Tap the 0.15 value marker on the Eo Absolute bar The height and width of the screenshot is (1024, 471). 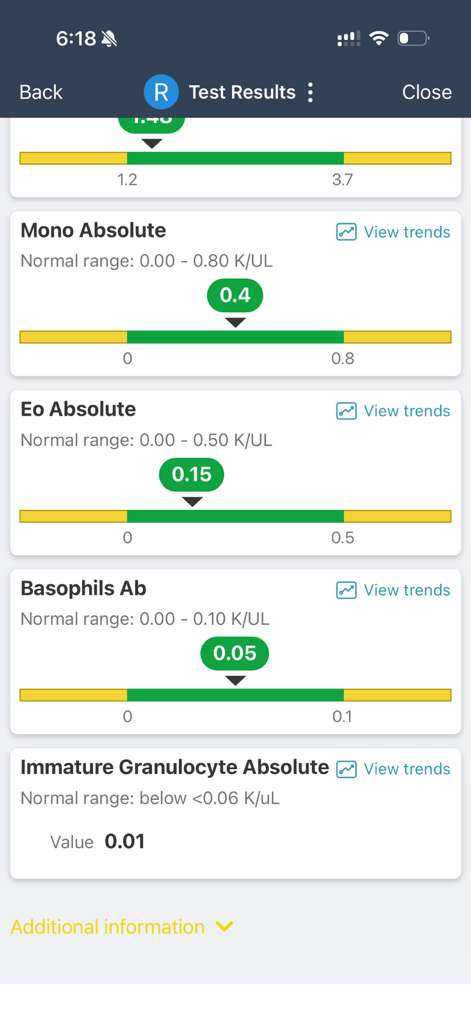(191, 474)
